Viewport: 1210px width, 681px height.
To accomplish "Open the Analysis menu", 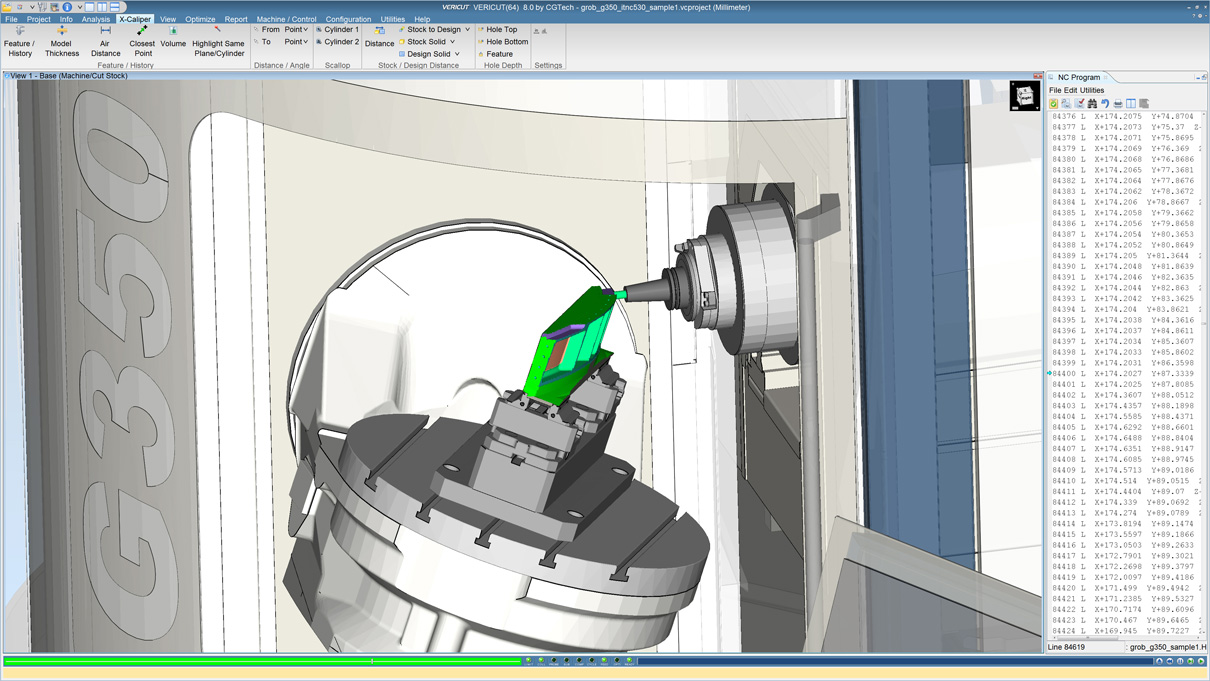I will tap(96, 19).
